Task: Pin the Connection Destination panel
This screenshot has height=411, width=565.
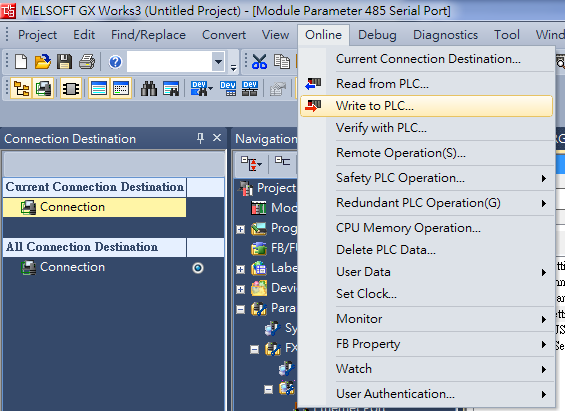Action: point(200,138)
